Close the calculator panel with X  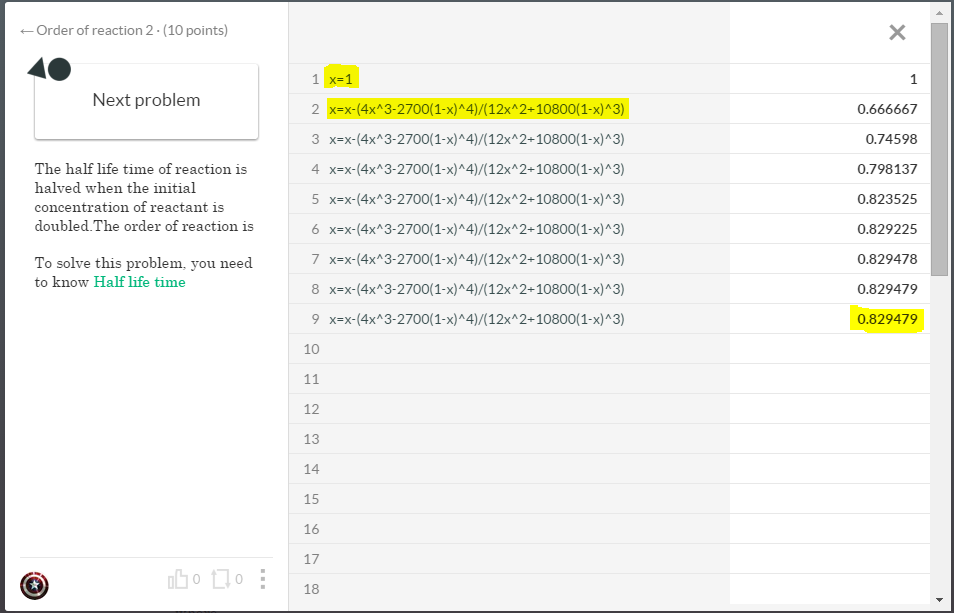897,32
